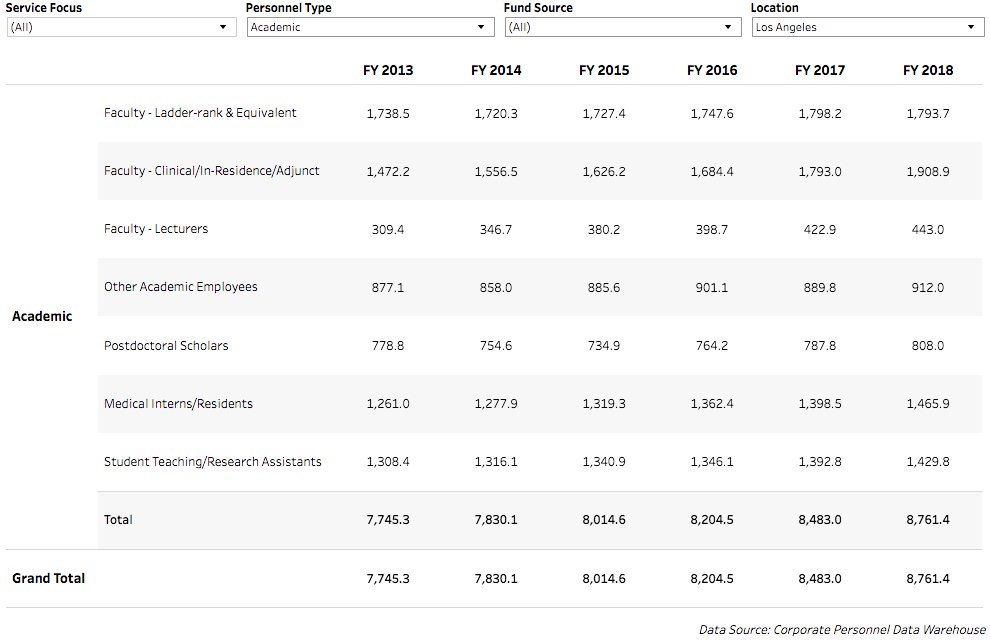Screen dimensions: 990x643
Task: Click the Fund Source filter label
Action: pyautogui.click(x=538, y=8)
